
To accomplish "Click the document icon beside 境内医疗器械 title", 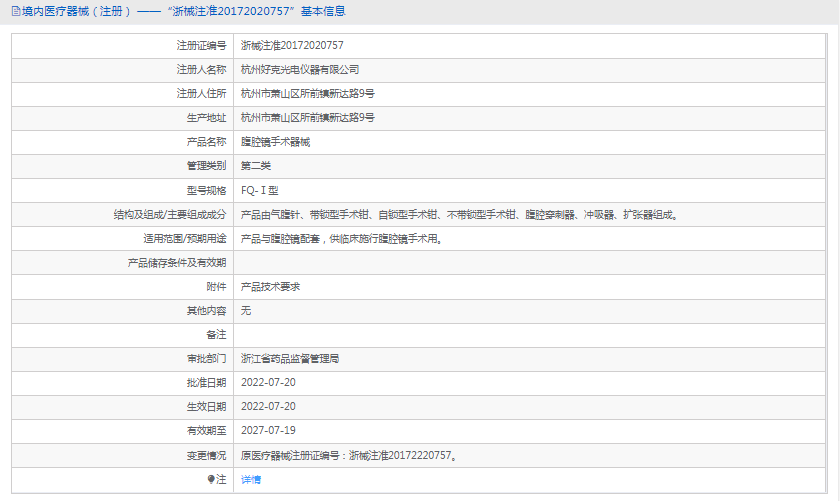I will tap(16, 11).
